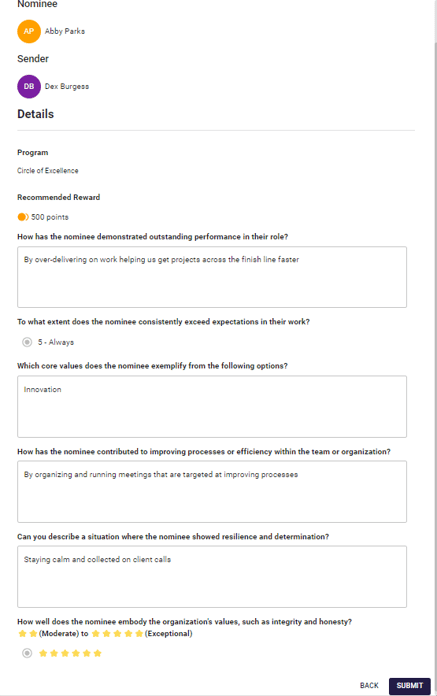Image resolution: width=437 pixels, height=696 pixels.
Task: Click the first star in rating row
Action: click(43, 653)
